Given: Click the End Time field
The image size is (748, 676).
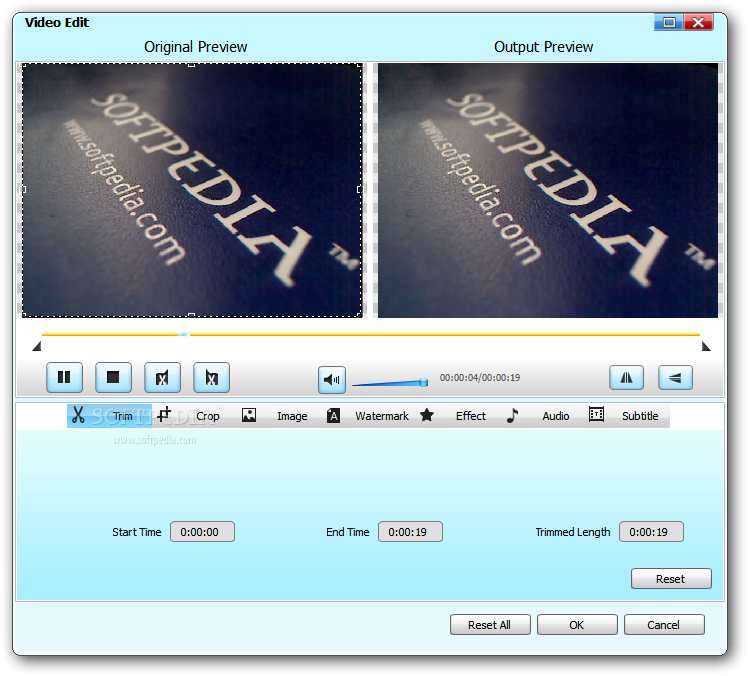Looking at the screenshot, I should point(410,531).
